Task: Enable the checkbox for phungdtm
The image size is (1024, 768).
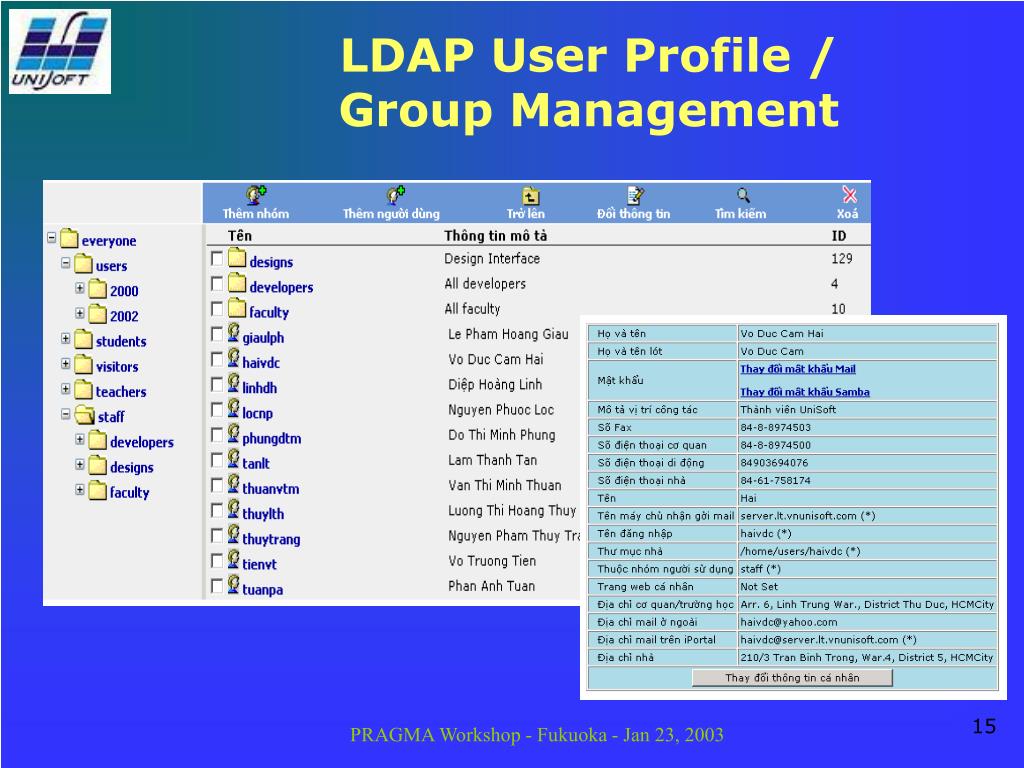Action: coord(217,435)
